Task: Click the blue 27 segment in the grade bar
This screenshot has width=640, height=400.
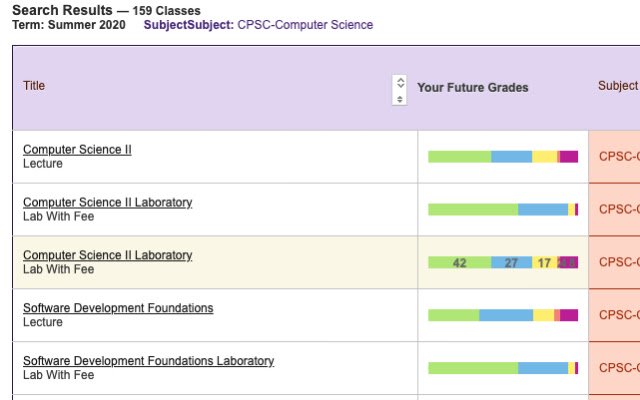Action: 511,263
